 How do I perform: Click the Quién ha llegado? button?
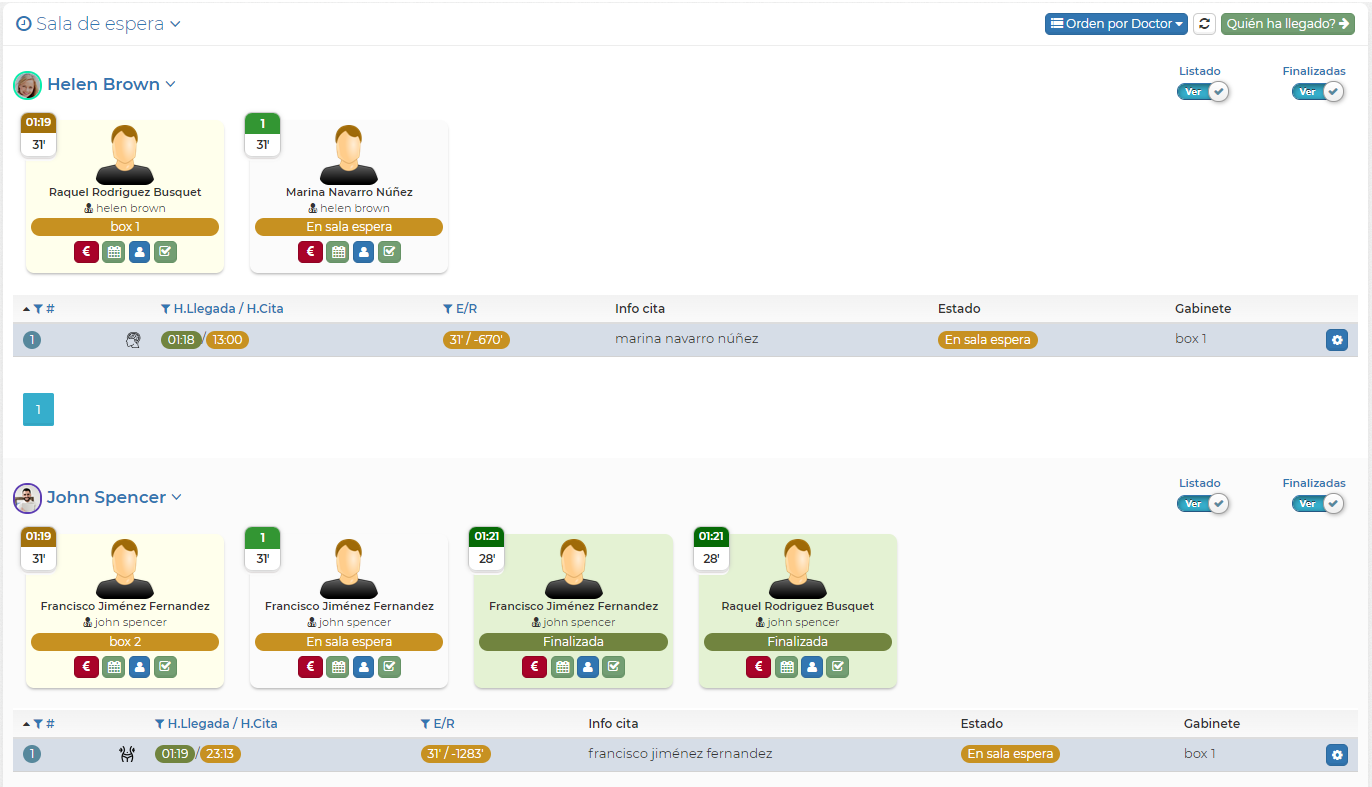[1287, 24]
